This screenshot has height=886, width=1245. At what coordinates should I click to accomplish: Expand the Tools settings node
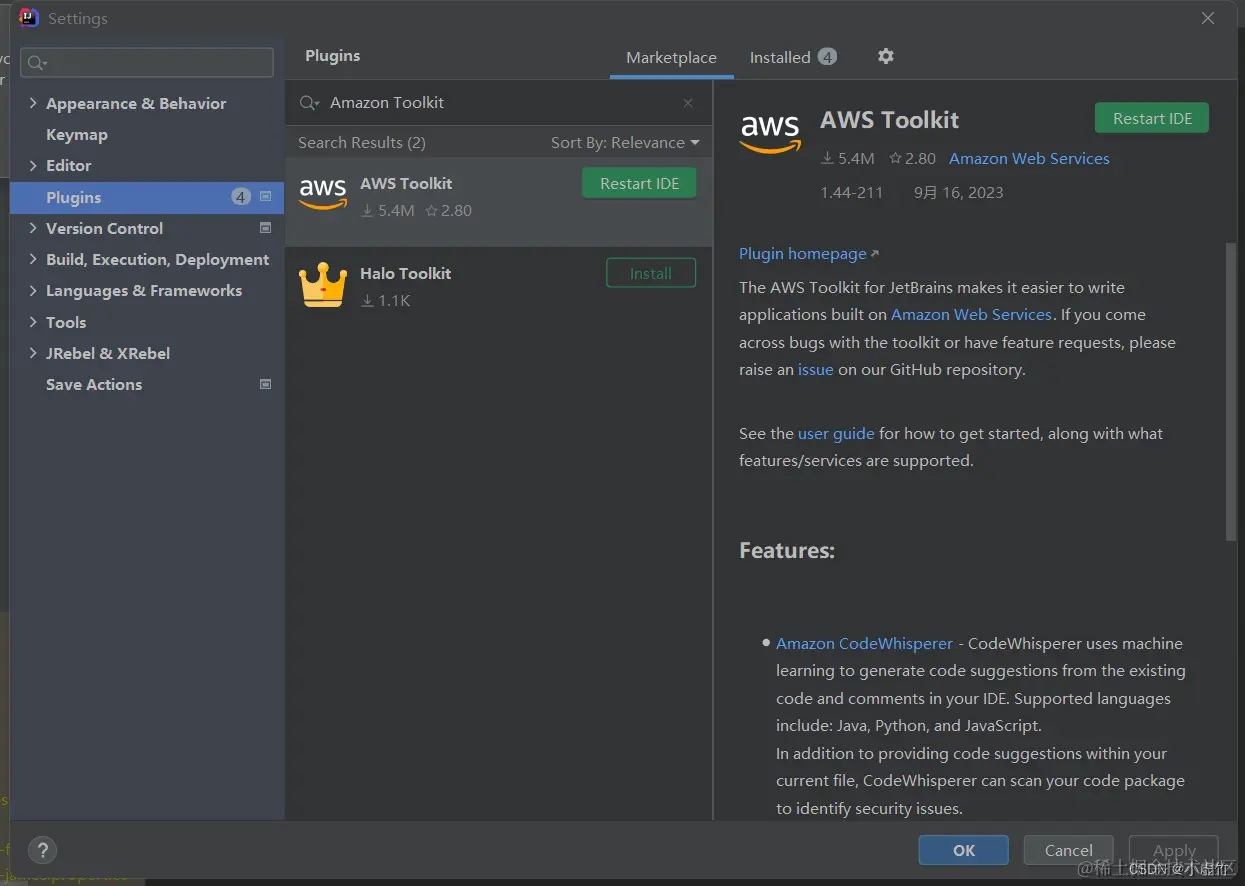(33, 322)
